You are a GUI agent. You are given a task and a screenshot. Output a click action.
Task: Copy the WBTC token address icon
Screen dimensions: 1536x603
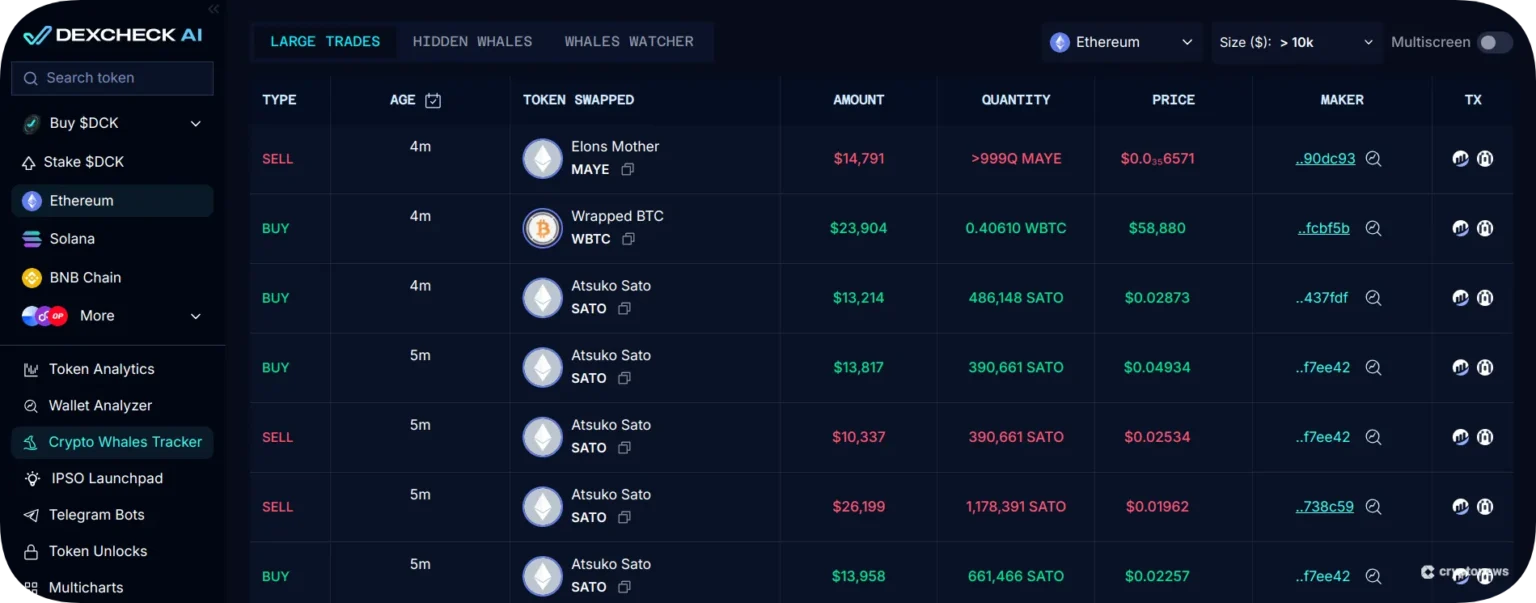(628, 239)
